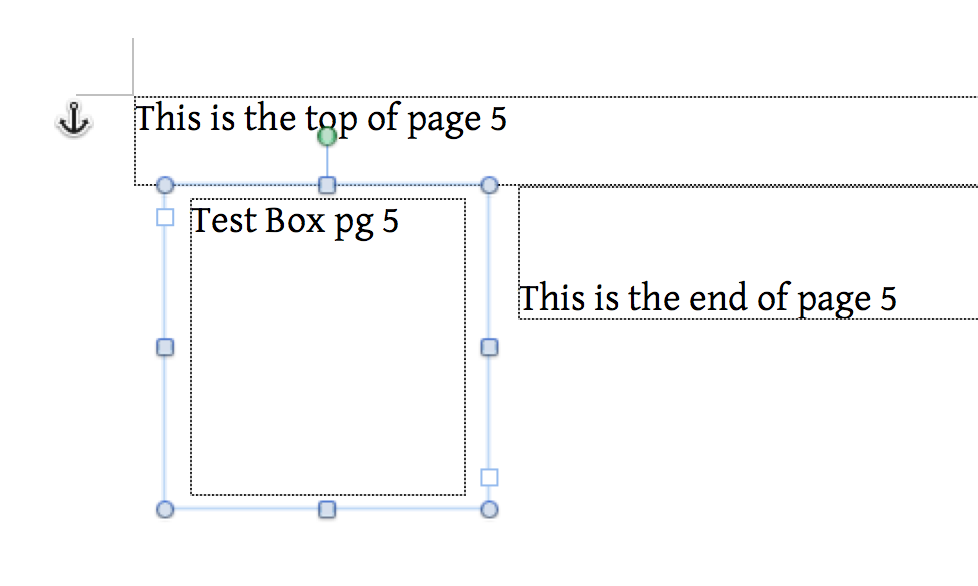The height and width of the screenshot is (586, 978).
Task: Place cursor in 'This is the top of page 5'
Action: [x=321, y=118]
